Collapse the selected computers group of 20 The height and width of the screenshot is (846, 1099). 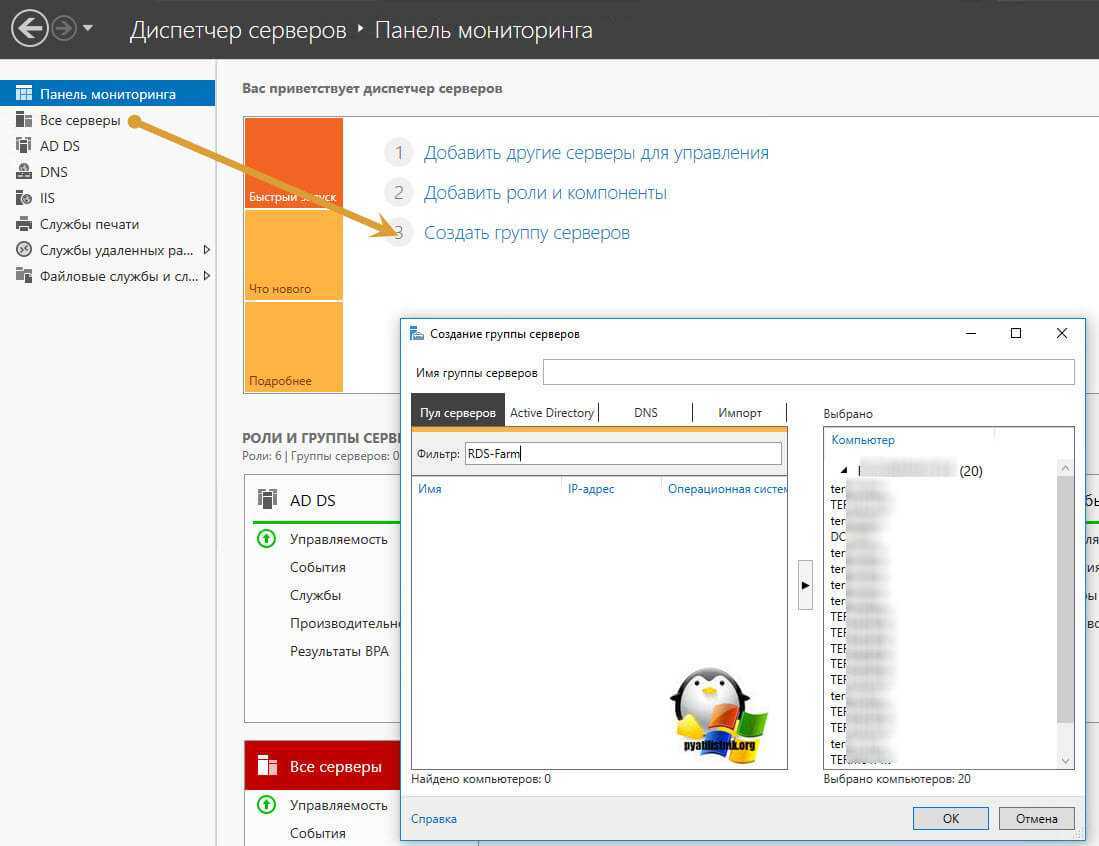[842, 470]
